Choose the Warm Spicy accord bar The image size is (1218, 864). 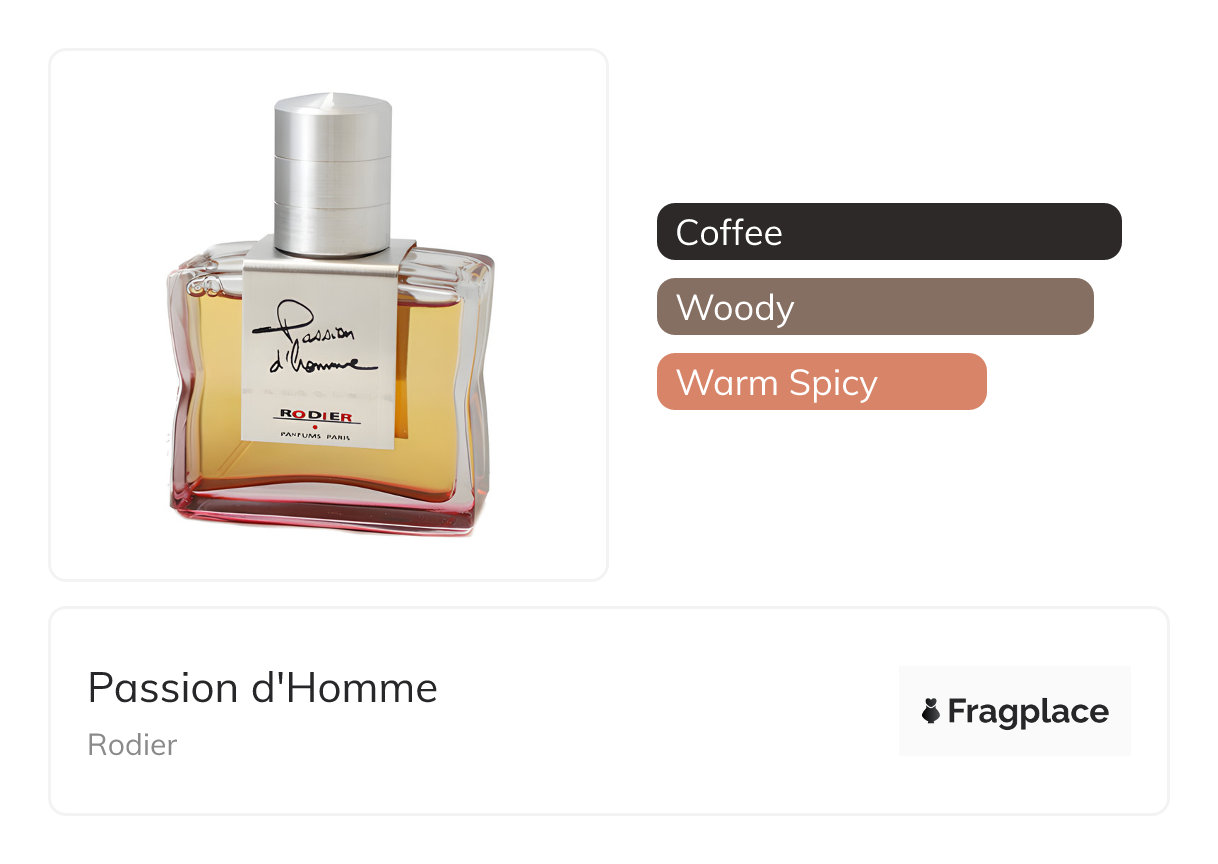[822, 382]
